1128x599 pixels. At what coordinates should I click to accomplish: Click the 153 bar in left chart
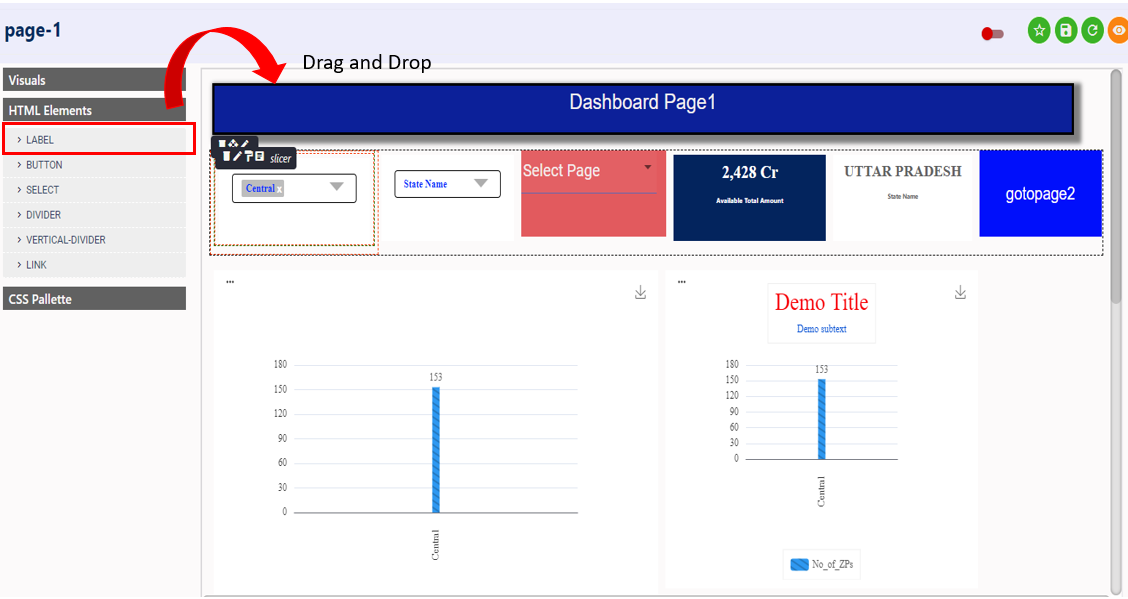click(436, 449)
